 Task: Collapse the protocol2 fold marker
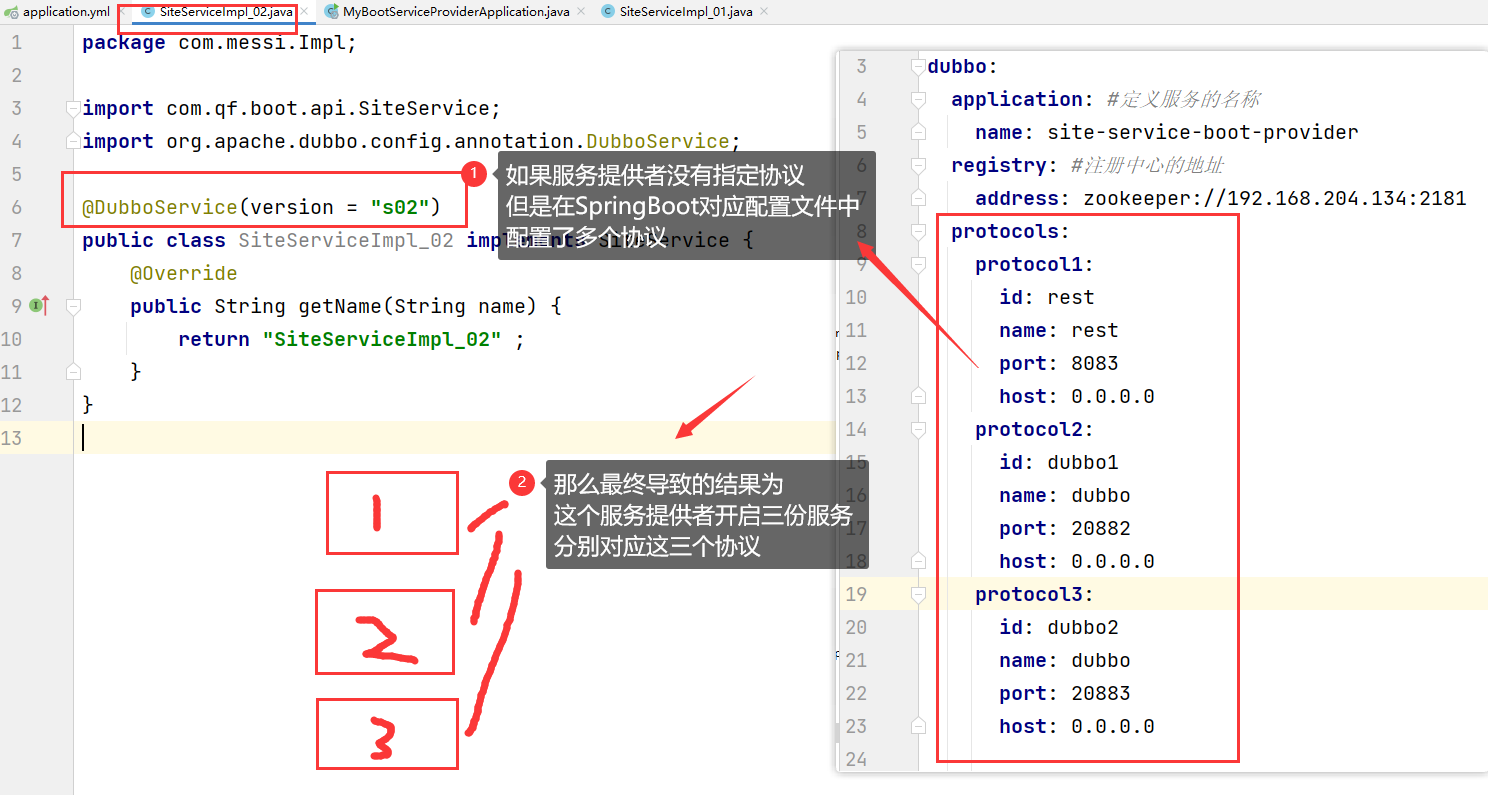918,429
